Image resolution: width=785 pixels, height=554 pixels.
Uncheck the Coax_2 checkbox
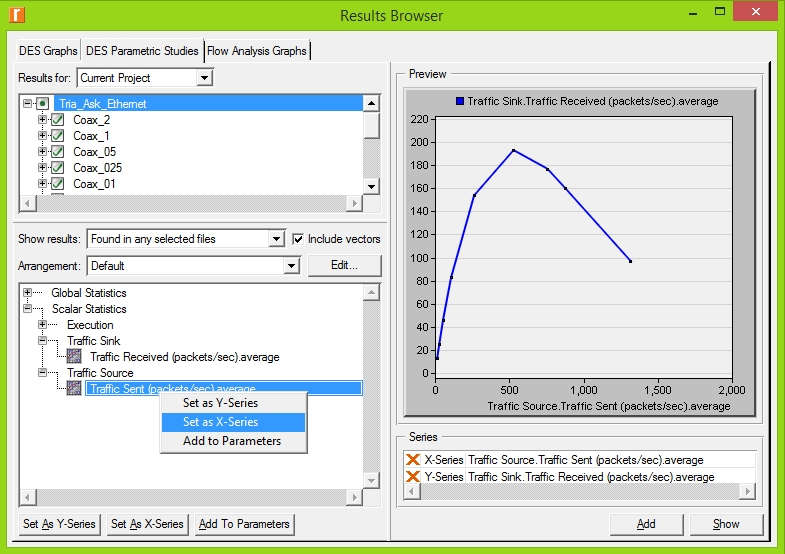point(58,120)
